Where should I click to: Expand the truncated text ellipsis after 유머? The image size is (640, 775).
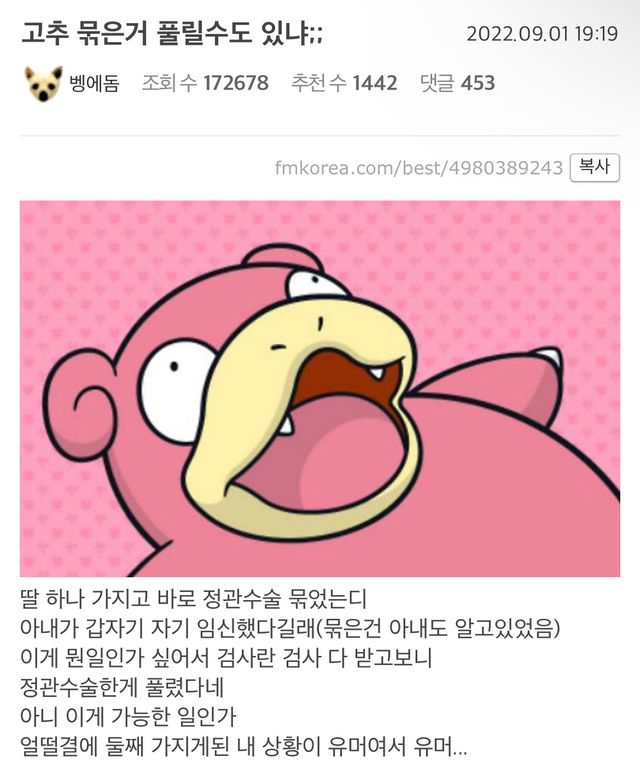click(460, 751)
